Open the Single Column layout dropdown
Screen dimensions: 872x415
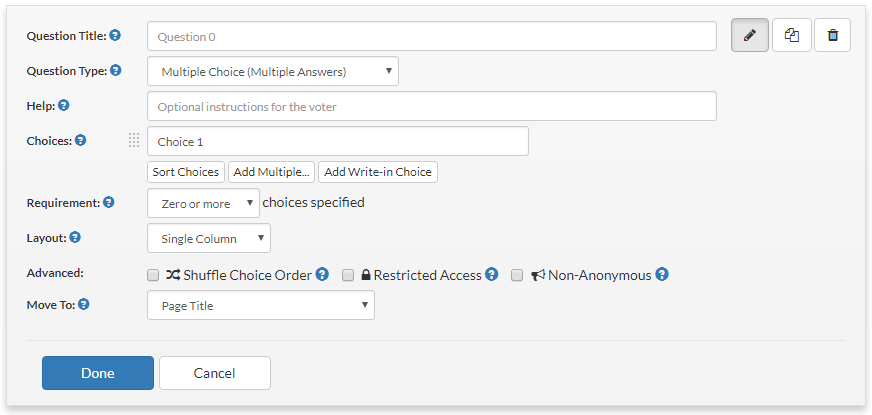point(209,238)
